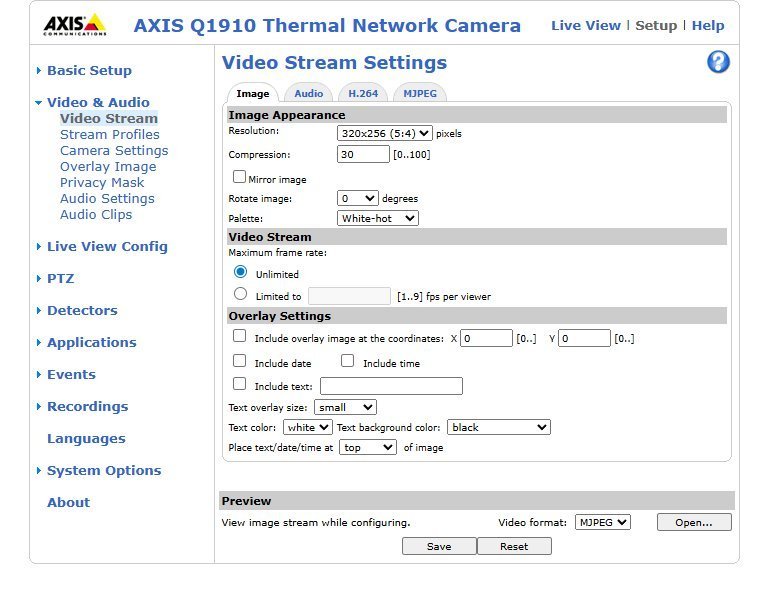779x599 pixels.
Task: Click the Save button
Action: click(x=439, y=546)
